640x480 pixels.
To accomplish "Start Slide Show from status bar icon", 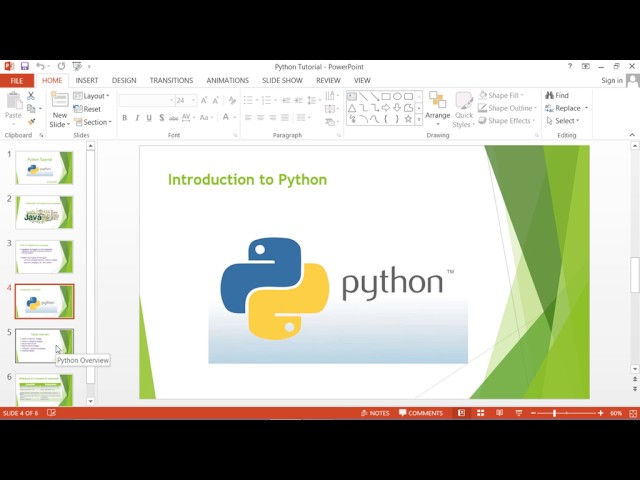I will point(519,413).
